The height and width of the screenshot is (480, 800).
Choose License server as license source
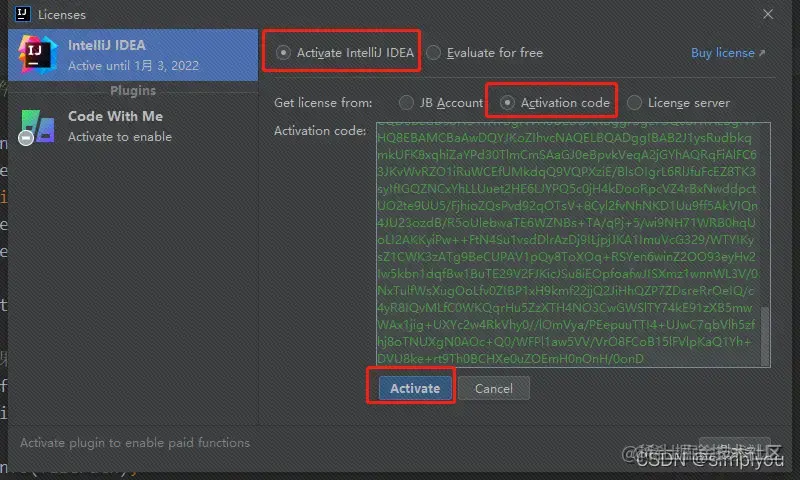tap(634, 102)
